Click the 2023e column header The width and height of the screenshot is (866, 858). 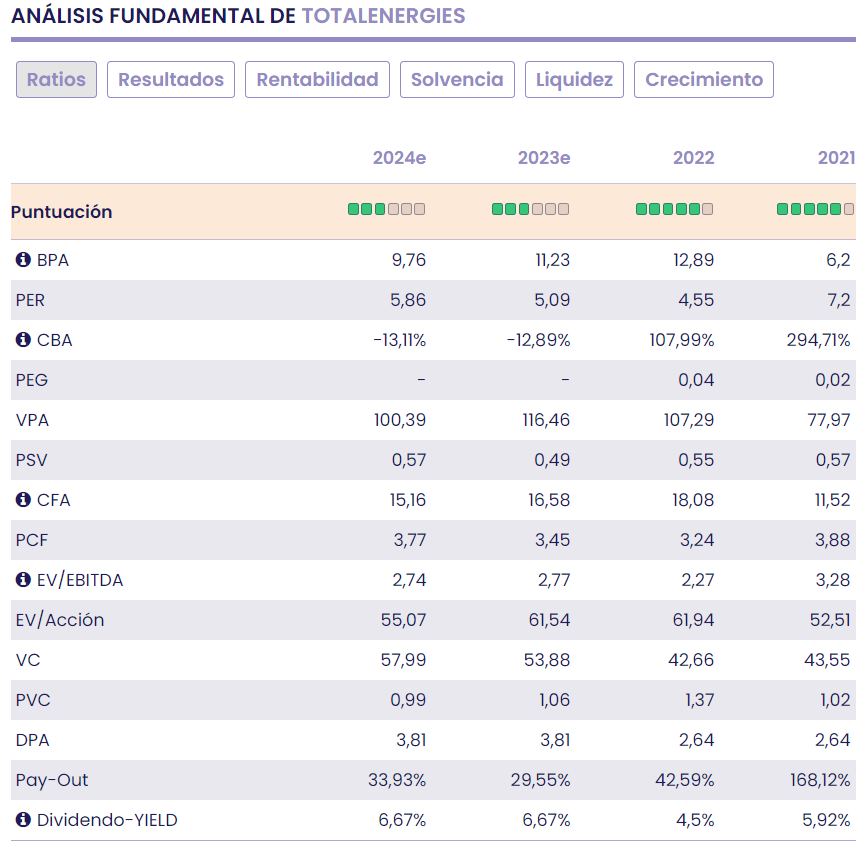544,158
